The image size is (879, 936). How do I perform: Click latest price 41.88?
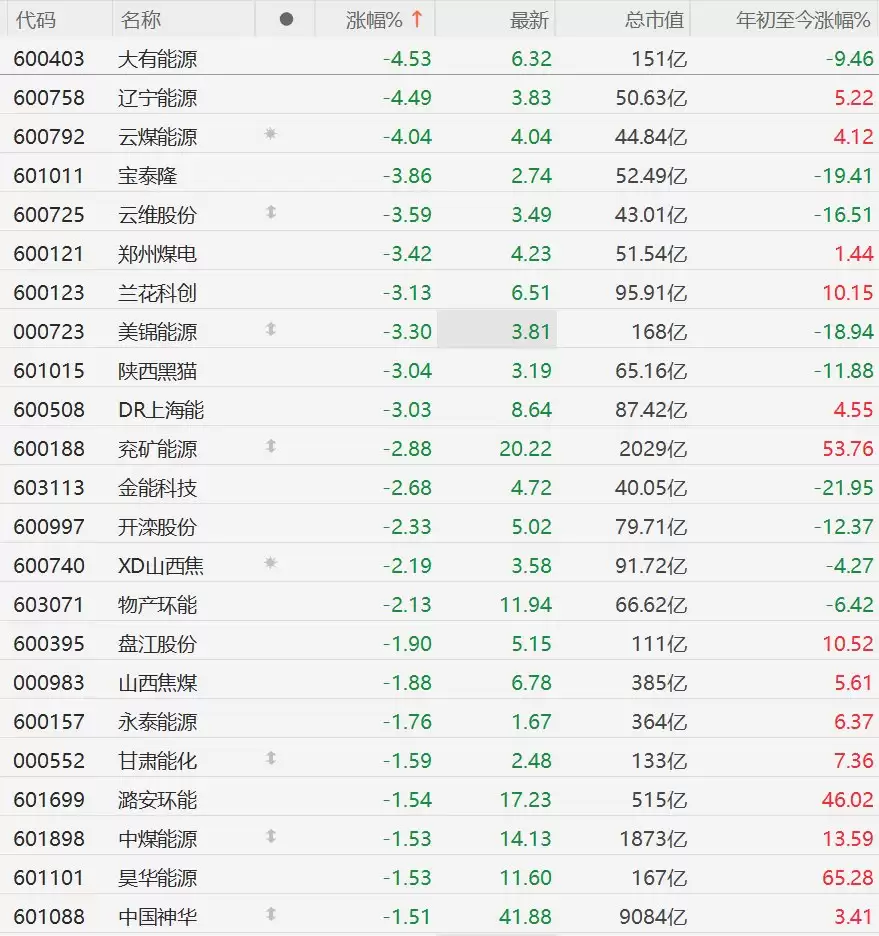click(525, 917)
